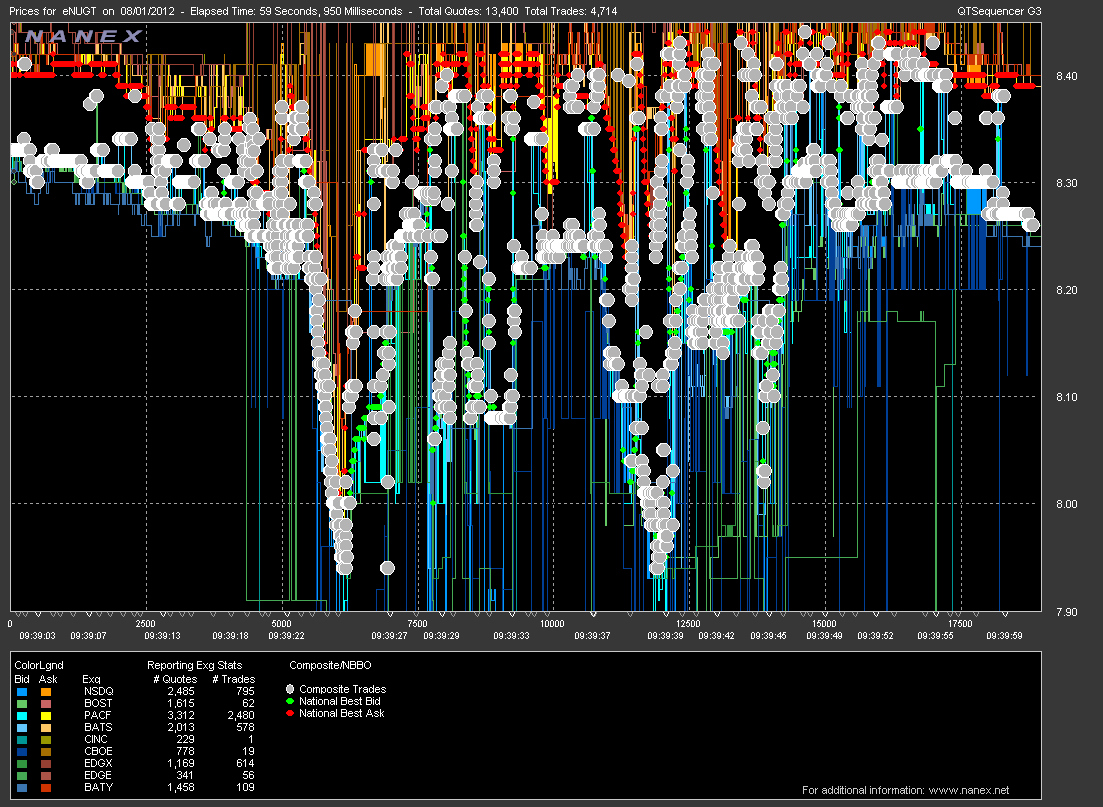Viewport: 1103px width, 807px height.
Task: Pick the EDGX ask color swatch
Action: 46,763
